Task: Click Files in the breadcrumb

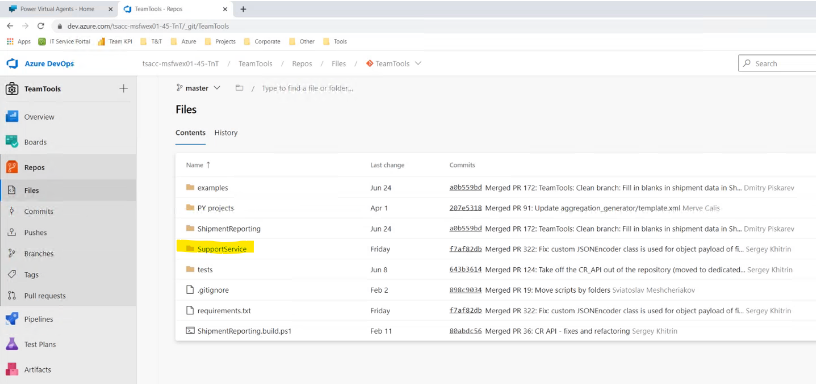Action: 339,63
